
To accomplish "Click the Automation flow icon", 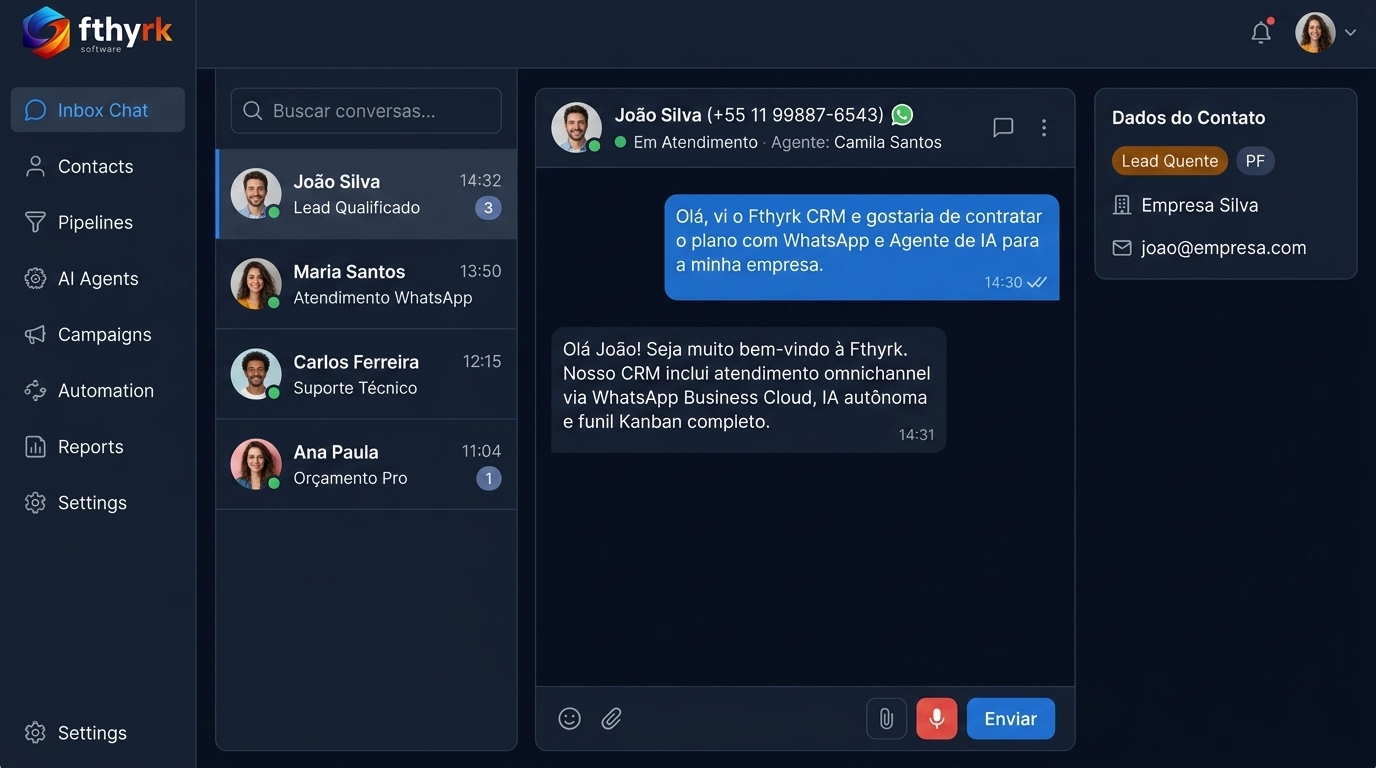I will 35,390.
